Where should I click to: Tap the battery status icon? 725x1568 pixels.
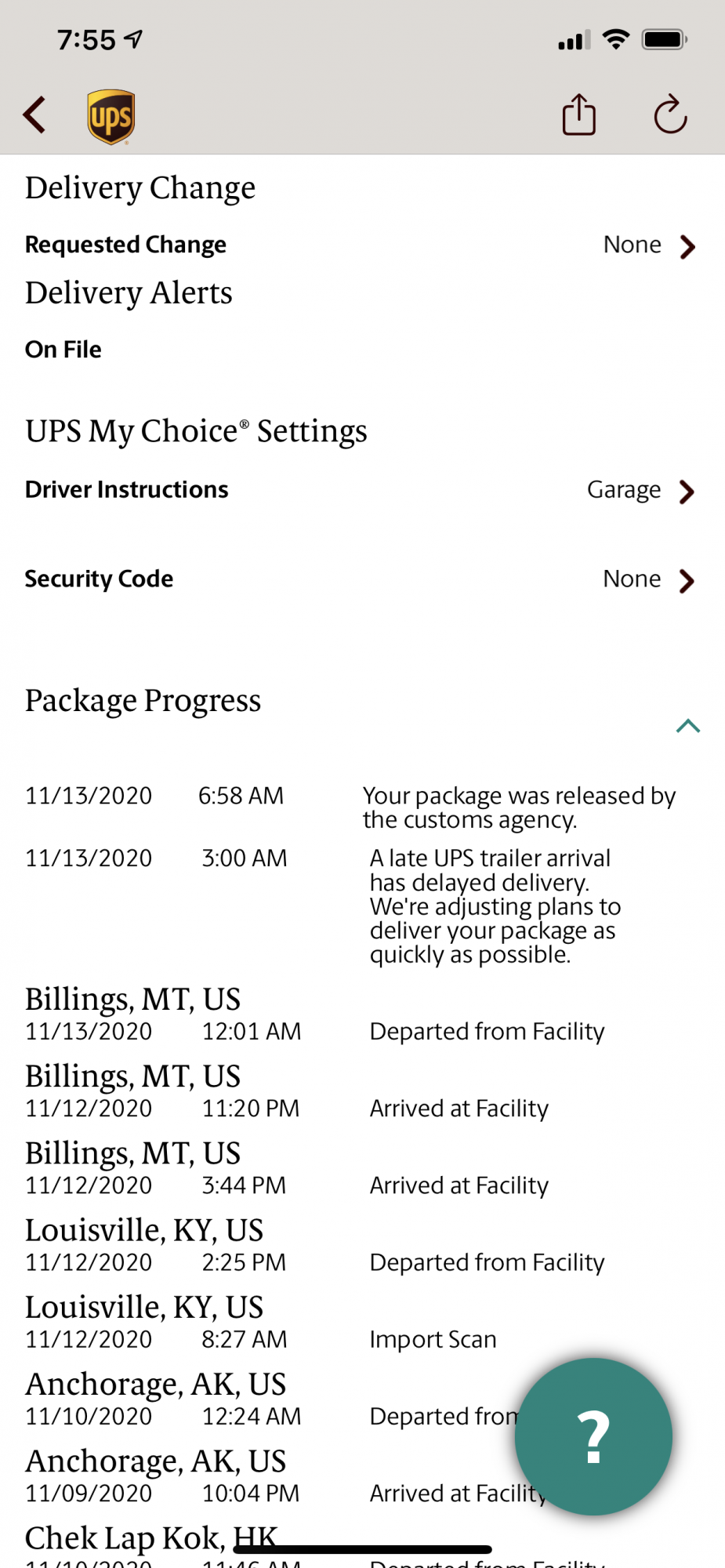coord(664,39)
